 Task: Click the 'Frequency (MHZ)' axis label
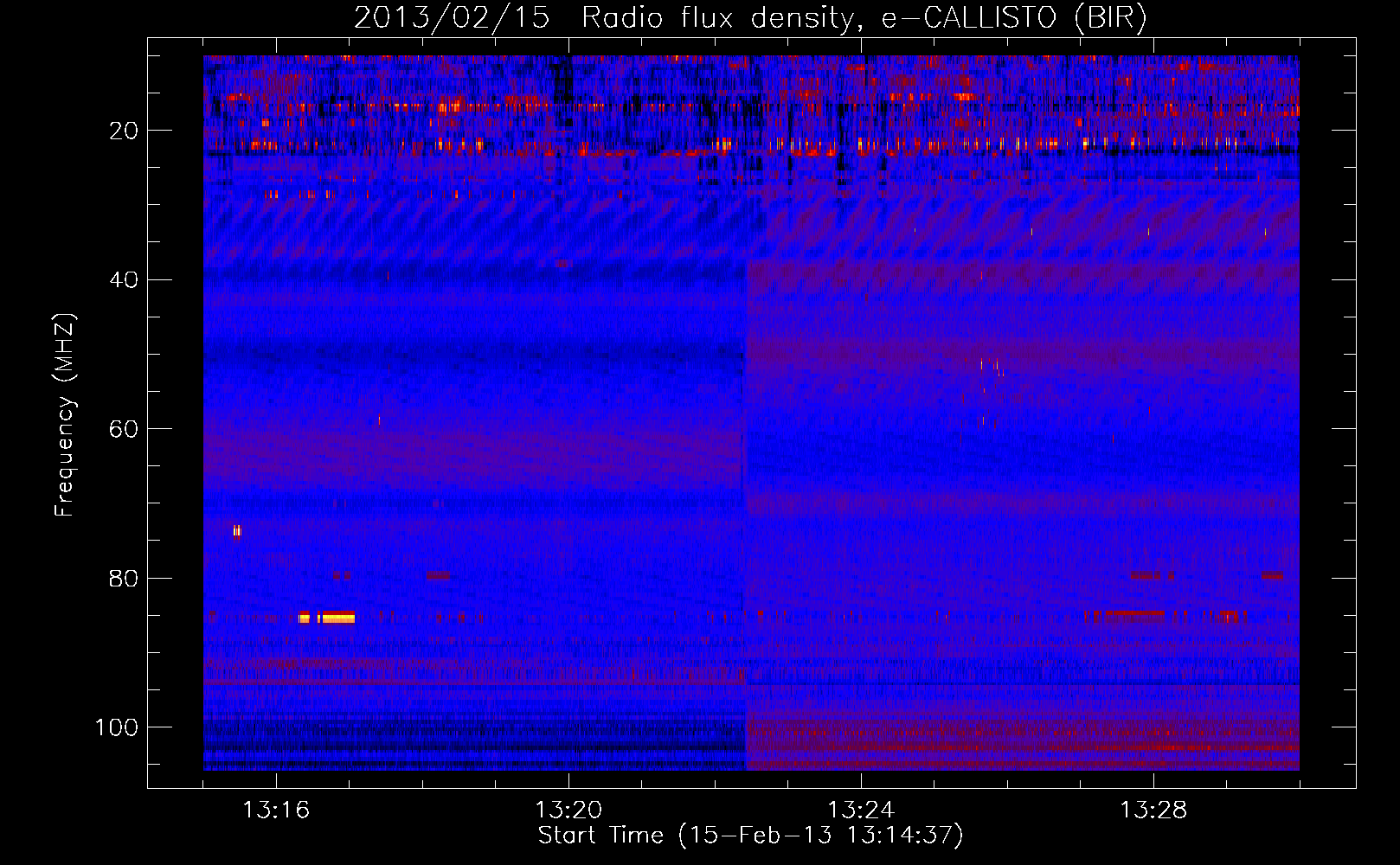(x=65, y=414)
